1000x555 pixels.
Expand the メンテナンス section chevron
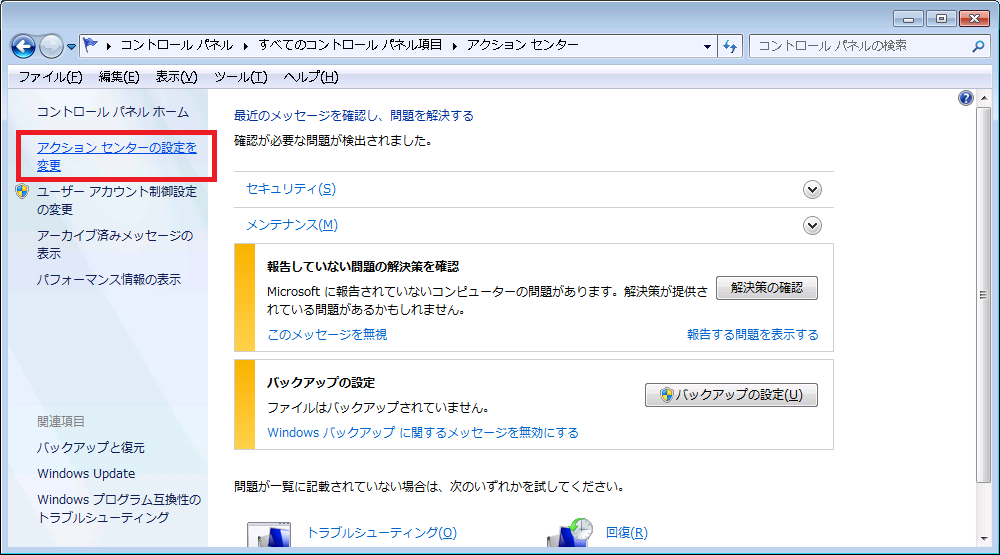(x=812, y=225)
